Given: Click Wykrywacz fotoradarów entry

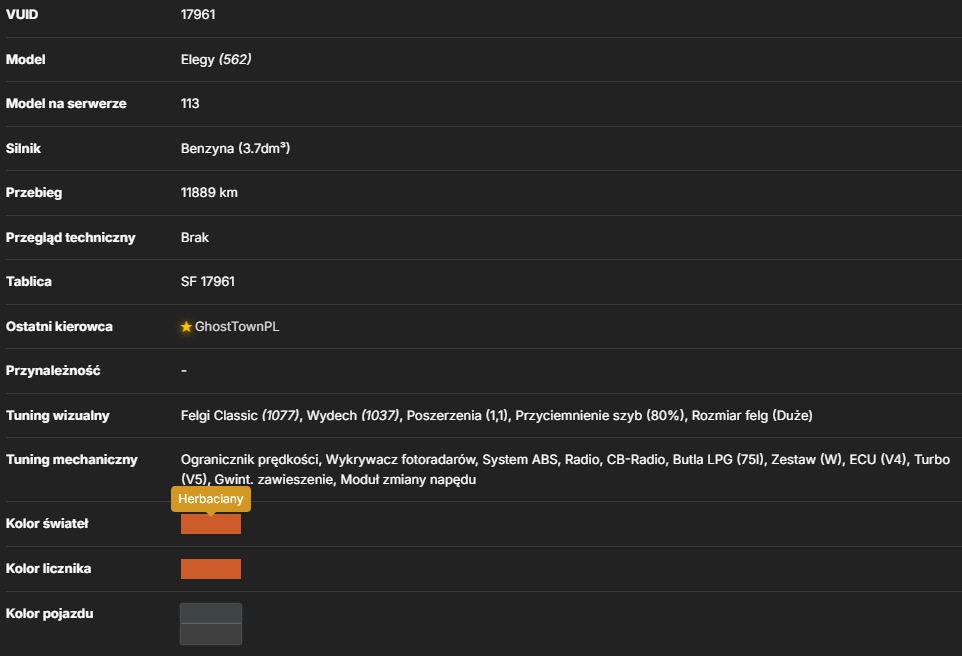Looking at the screenshot, I should point(400,460).
